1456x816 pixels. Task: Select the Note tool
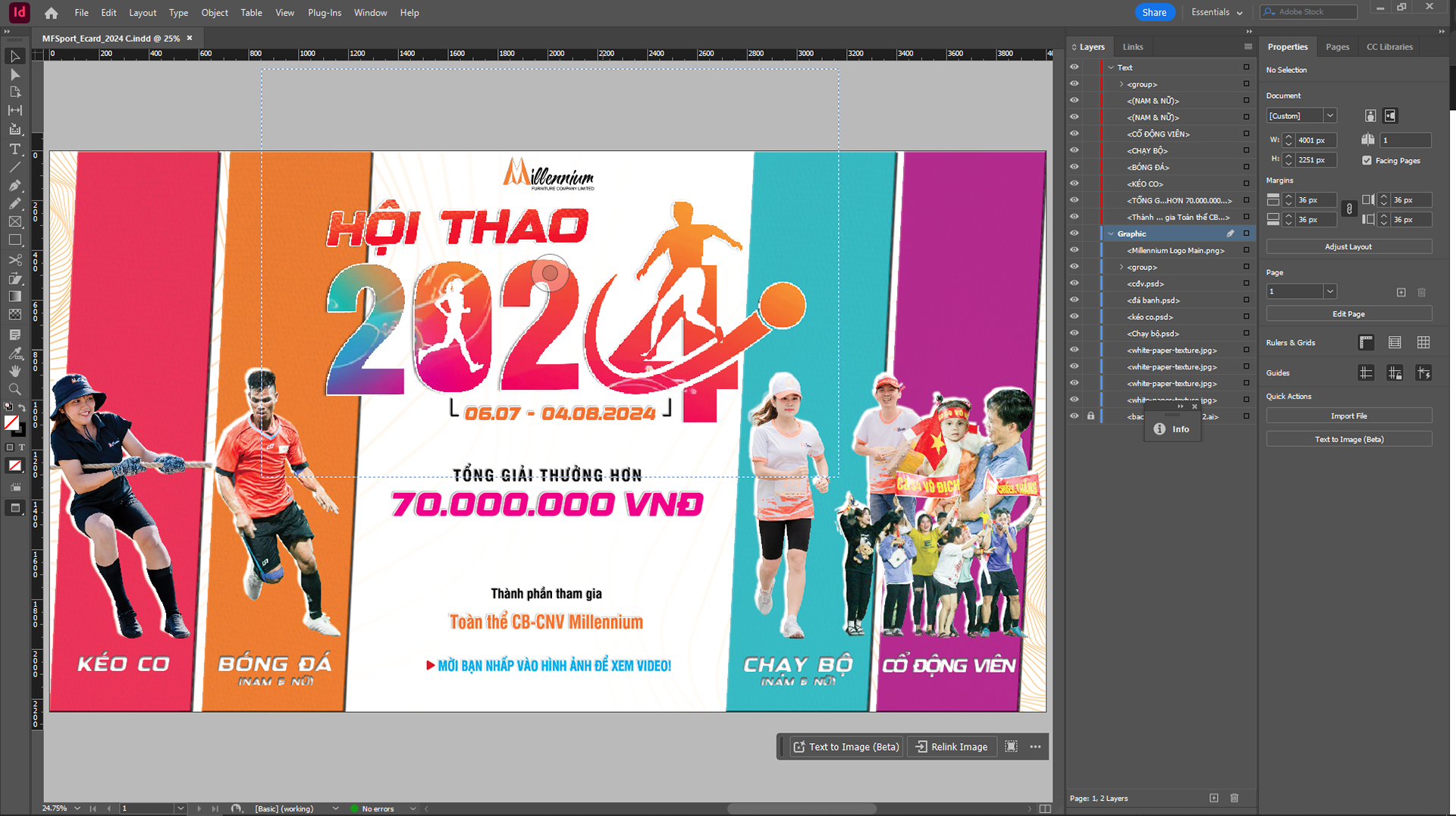[x=14, y=334]
